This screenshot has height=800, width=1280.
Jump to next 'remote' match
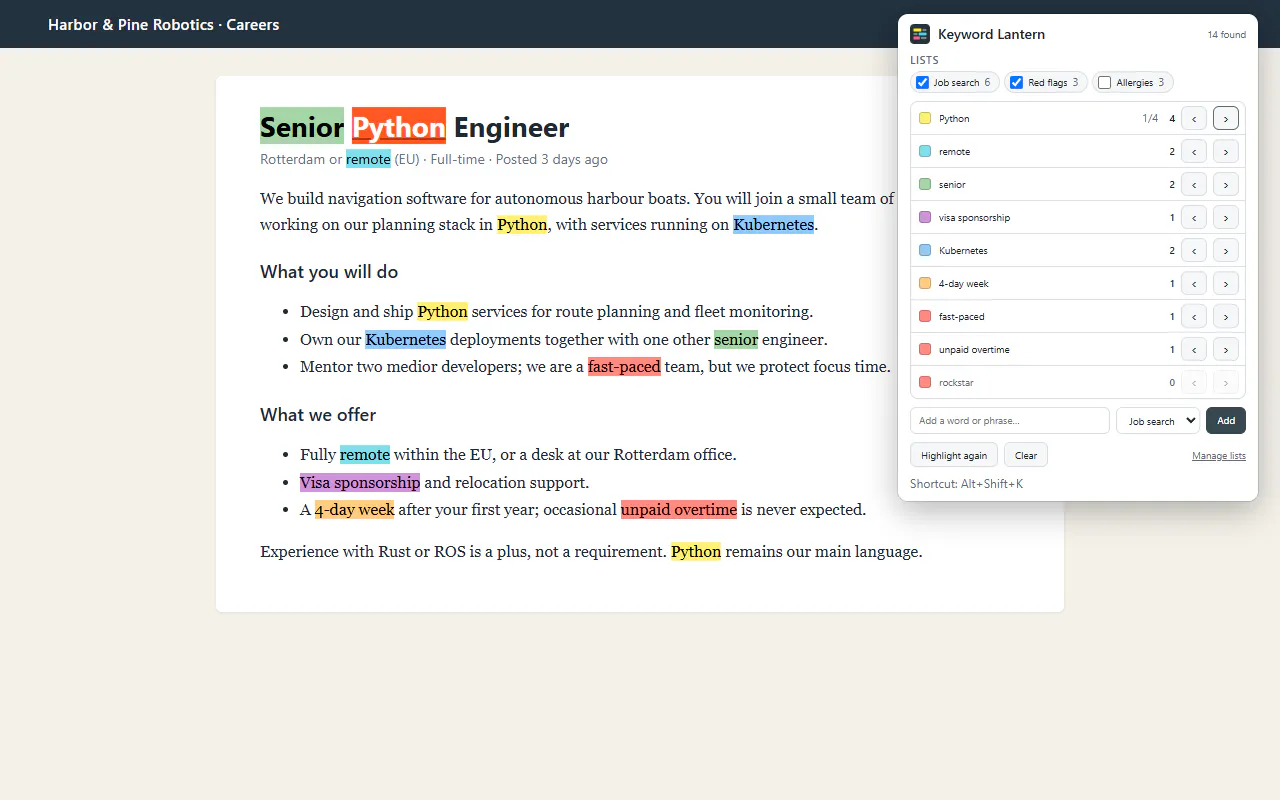click(x=1226, y=151)
